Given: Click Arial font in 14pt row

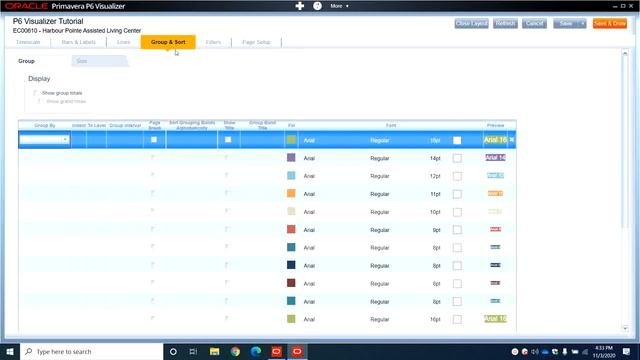Looking at the screenshot, I should tap(309, 158).
